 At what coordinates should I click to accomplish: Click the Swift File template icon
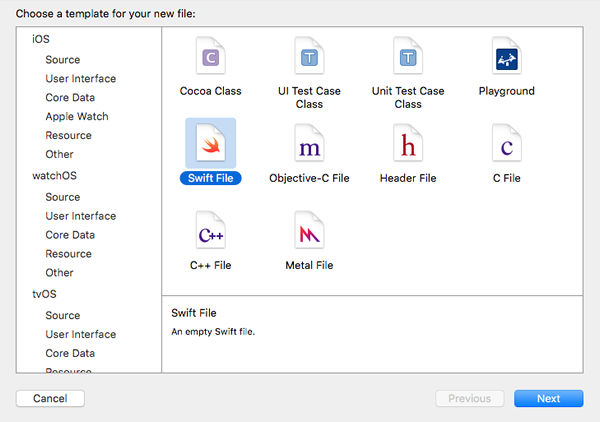[x=210, y=146]
